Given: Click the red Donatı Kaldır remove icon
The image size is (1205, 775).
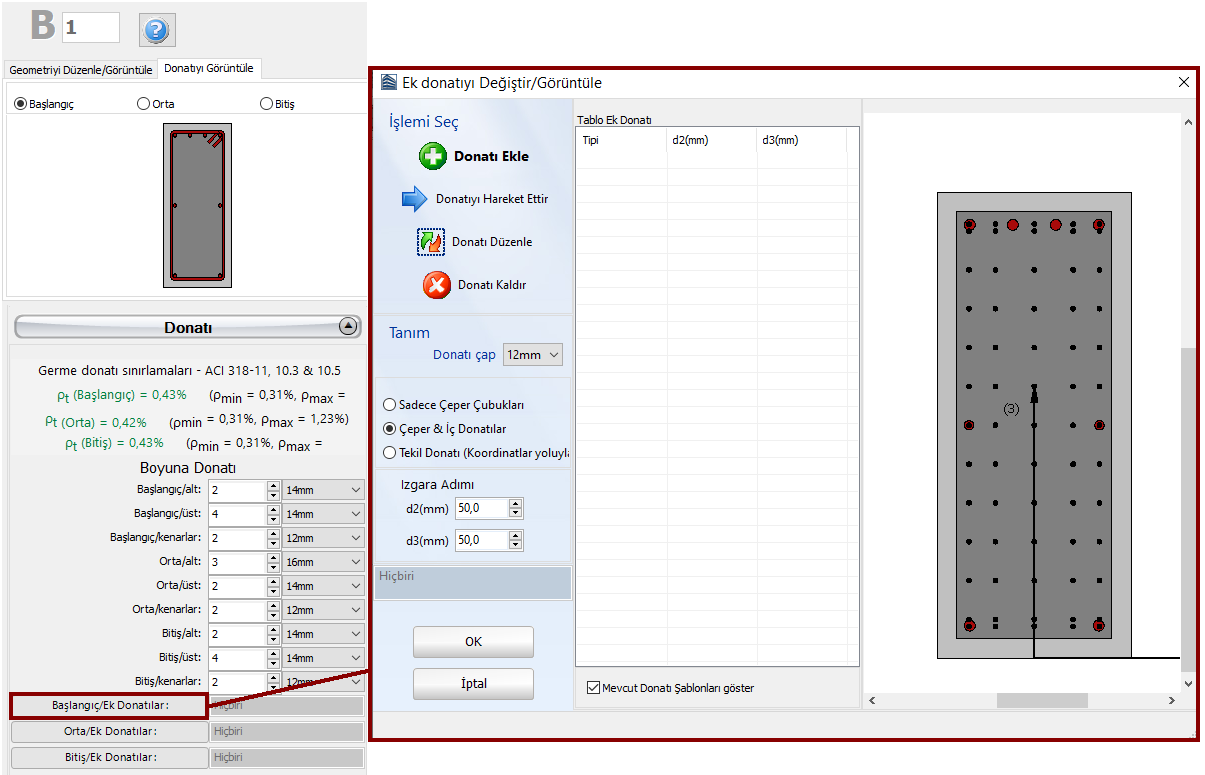Looking at the screenshot, I should [x=437, y=285].
